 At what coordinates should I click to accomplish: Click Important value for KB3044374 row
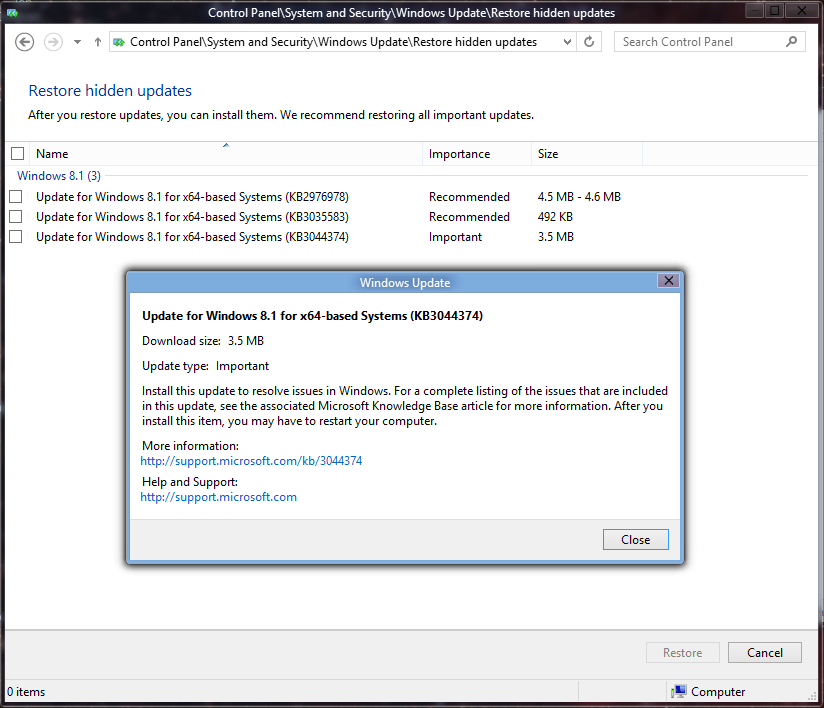[455, 237]
